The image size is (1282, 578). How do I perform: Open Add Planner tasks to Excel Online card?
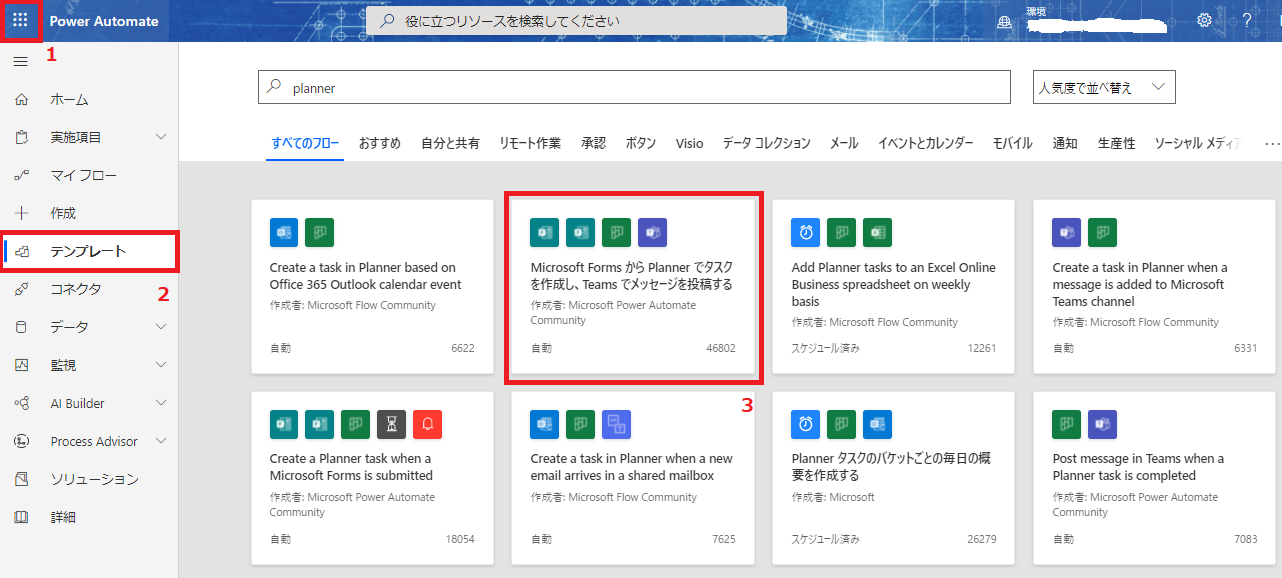coord(894,286)
